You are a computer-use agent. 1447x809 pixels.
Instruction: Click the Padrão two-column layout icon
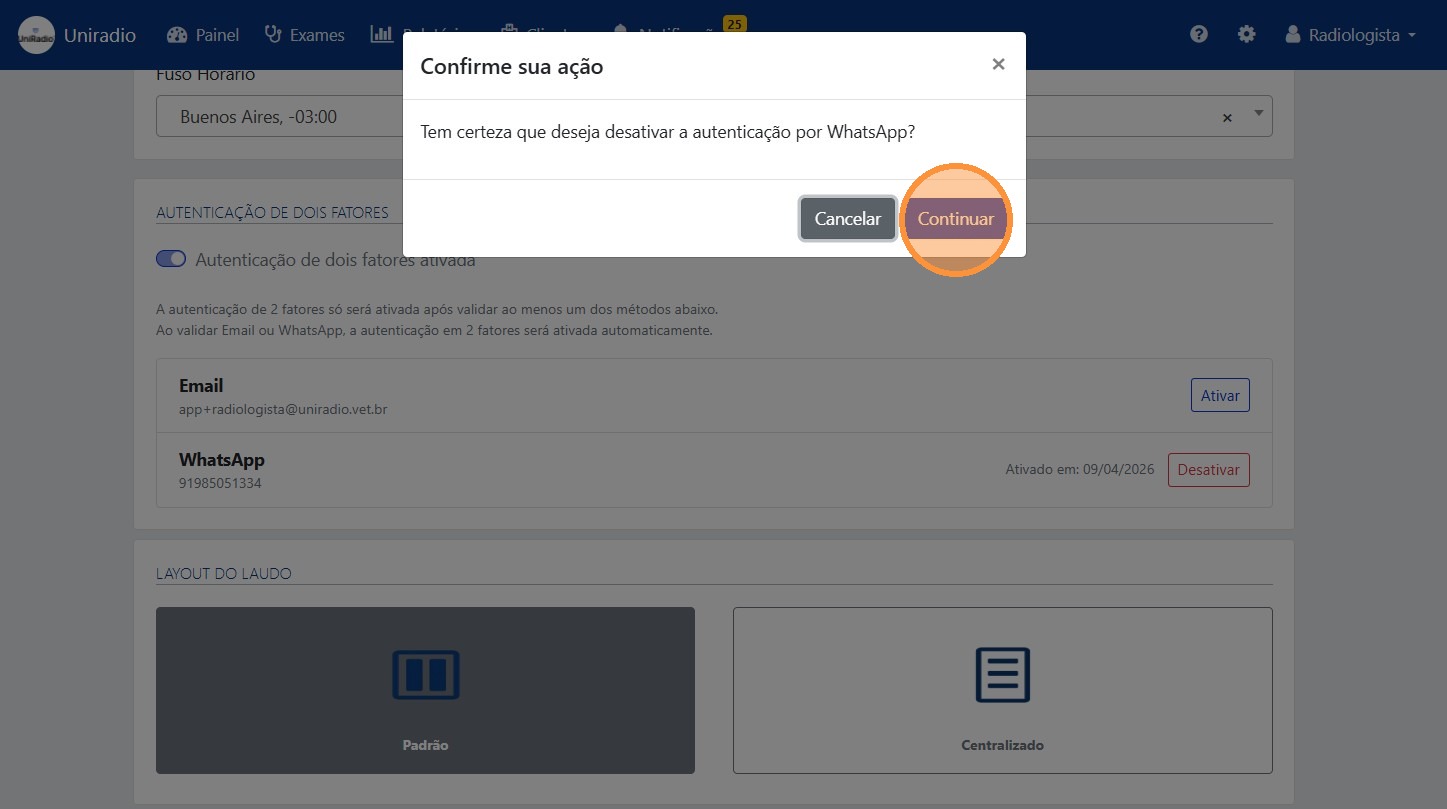tap(425, 675)
